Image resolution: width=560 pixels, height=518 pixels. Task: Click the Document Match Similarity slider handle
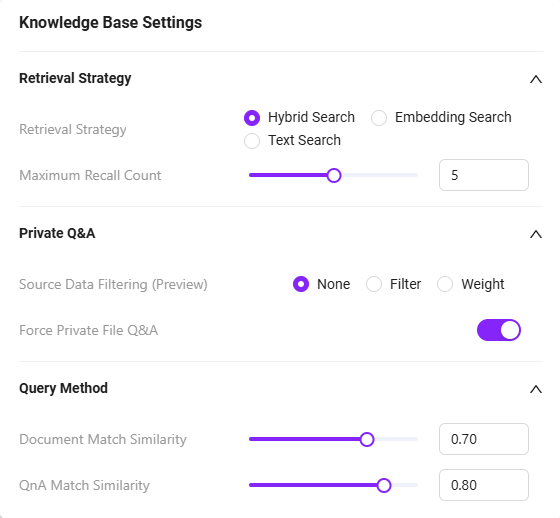366,439
